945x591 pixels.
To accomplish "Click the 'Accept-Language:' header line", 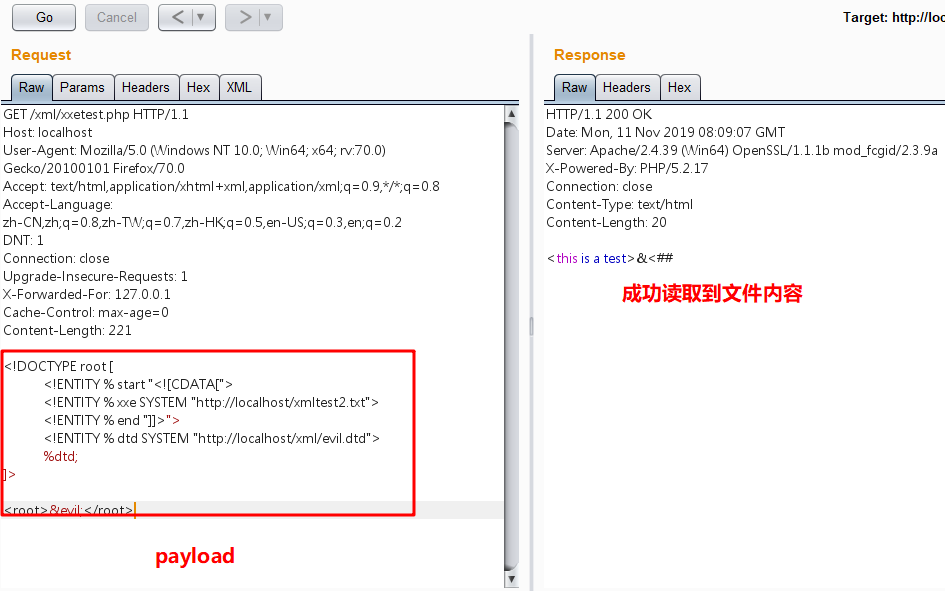I will (x=58, y=205).
